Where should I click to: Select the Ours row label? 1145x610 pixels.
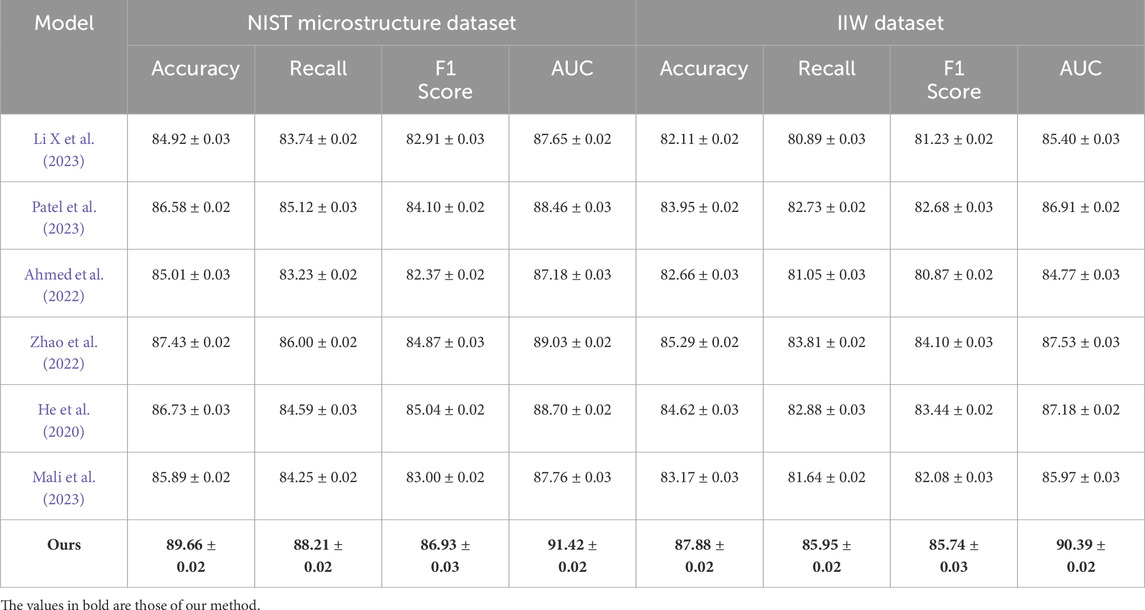[64, 546]
